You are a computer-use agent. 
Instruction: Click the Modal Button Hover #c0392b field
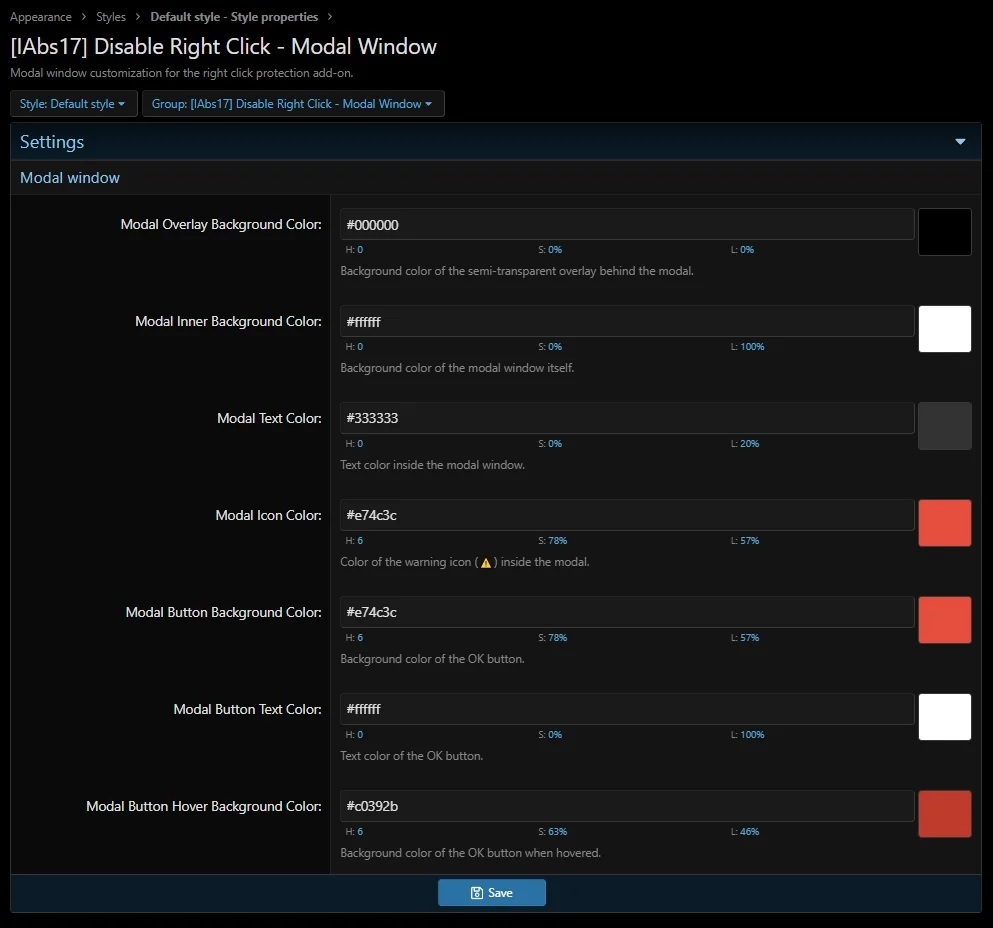click(627, 806)
